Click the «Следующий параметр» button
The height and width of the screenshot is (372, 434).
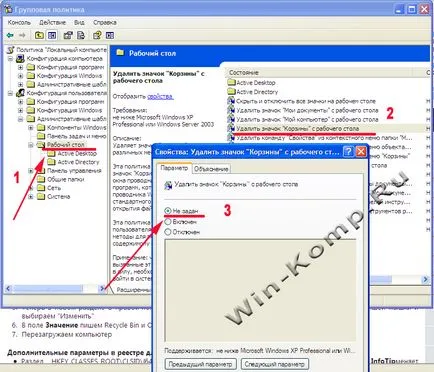[x=275, y=364]
